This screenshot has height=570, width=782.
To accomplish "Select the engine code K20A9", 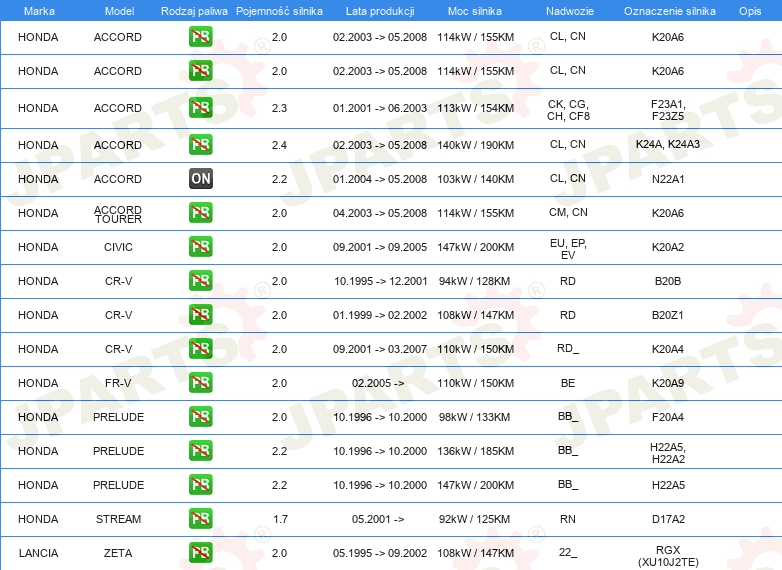I will (668, 383).
